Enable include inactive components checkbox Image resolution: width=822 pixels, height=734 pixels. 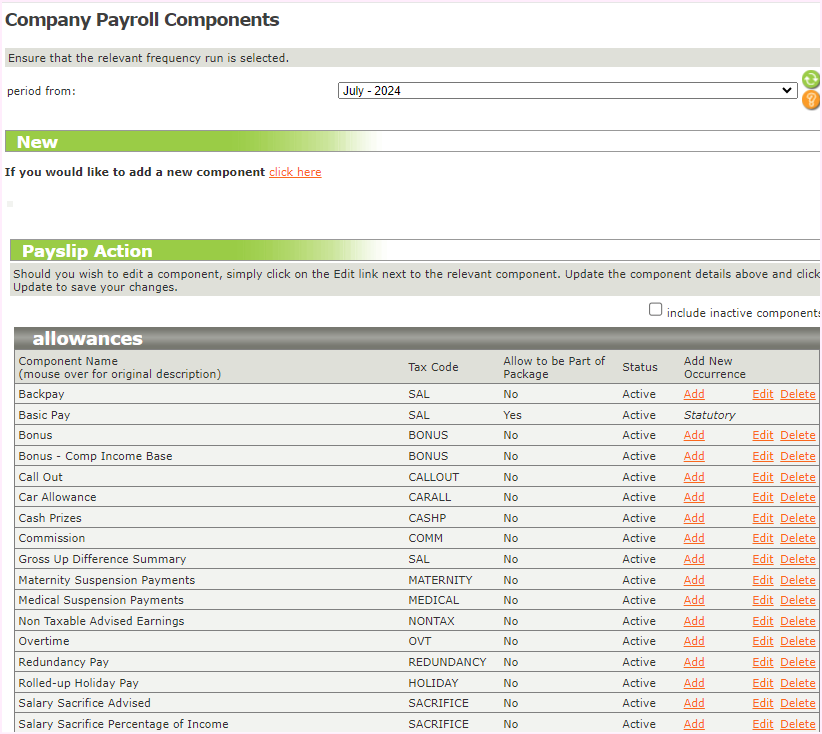[x=656, y=310]
